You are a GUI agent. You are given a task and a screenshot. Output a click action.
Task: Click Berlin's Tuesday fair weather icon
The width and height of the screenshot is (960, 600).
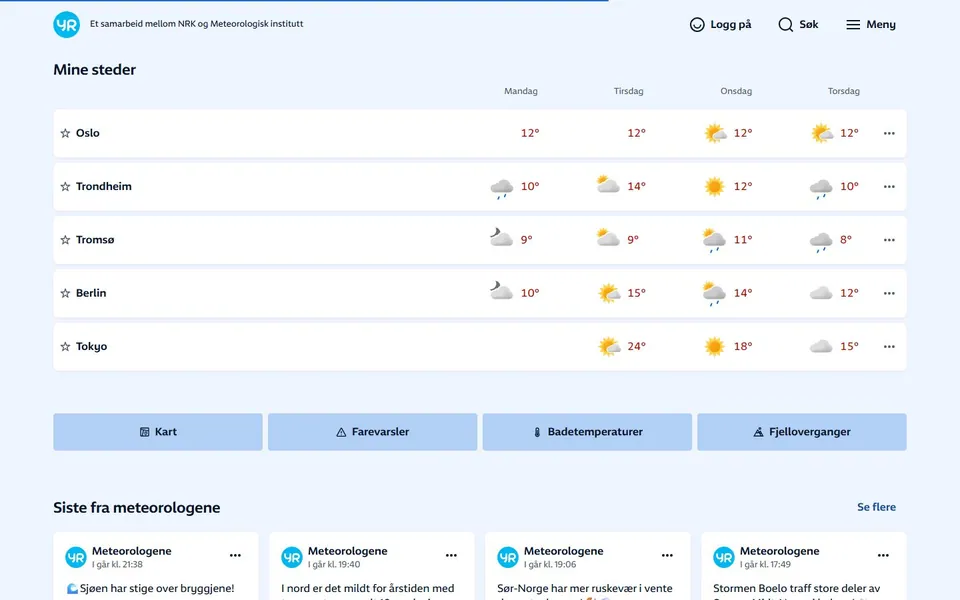(609, 293)
